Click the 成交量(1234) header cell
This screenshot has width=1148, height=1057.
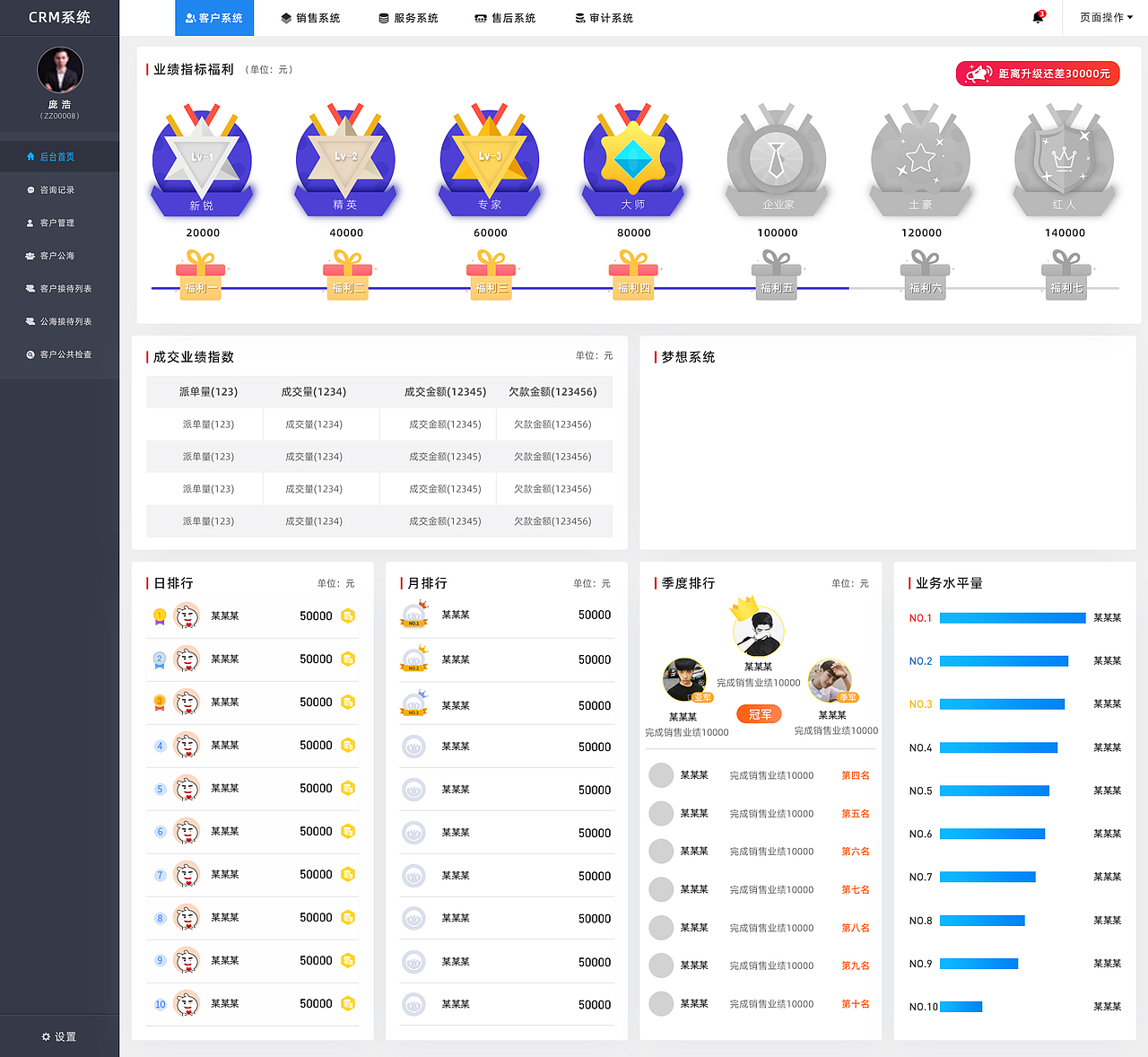[x=314, y=392]
